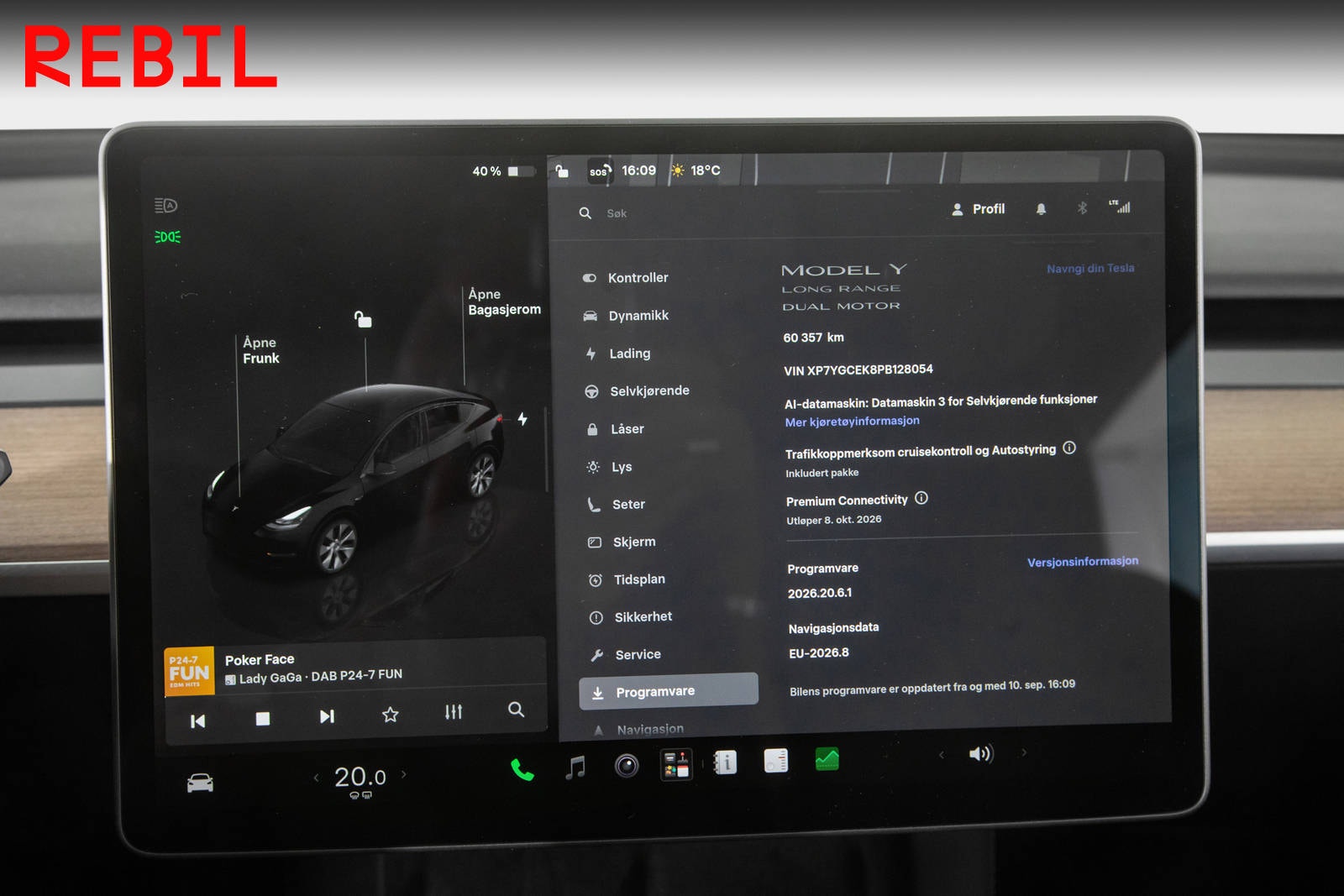
Task: Open the Tidsplan settings menu
Action: click(627, 579)
